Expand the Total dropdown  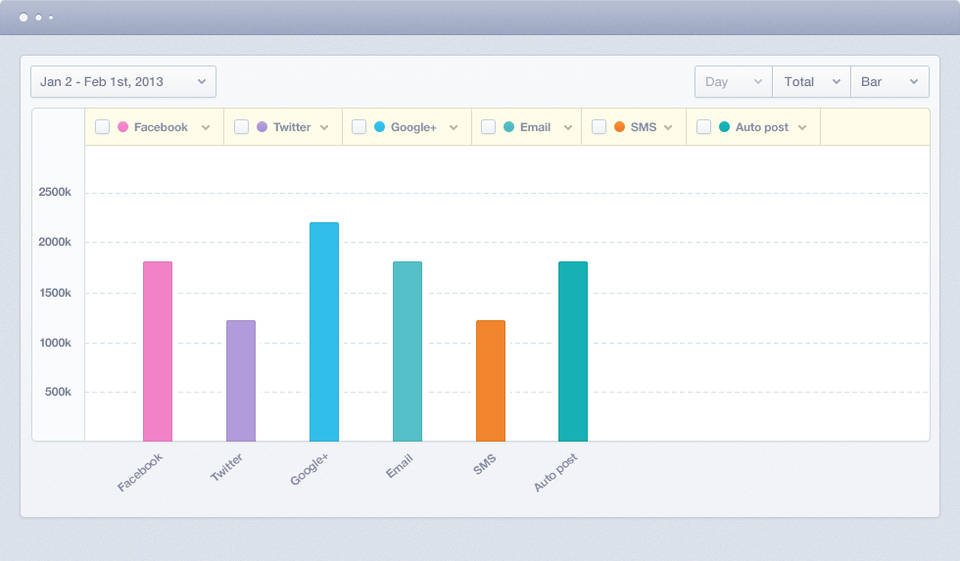point(810,82)
